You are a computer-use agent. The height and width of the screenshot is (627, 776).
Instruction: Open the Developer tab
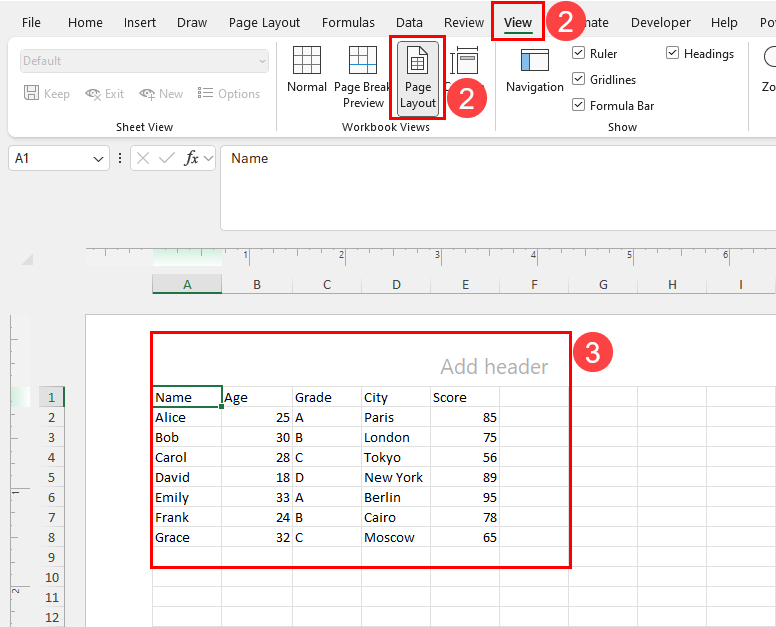click(660, 23)
